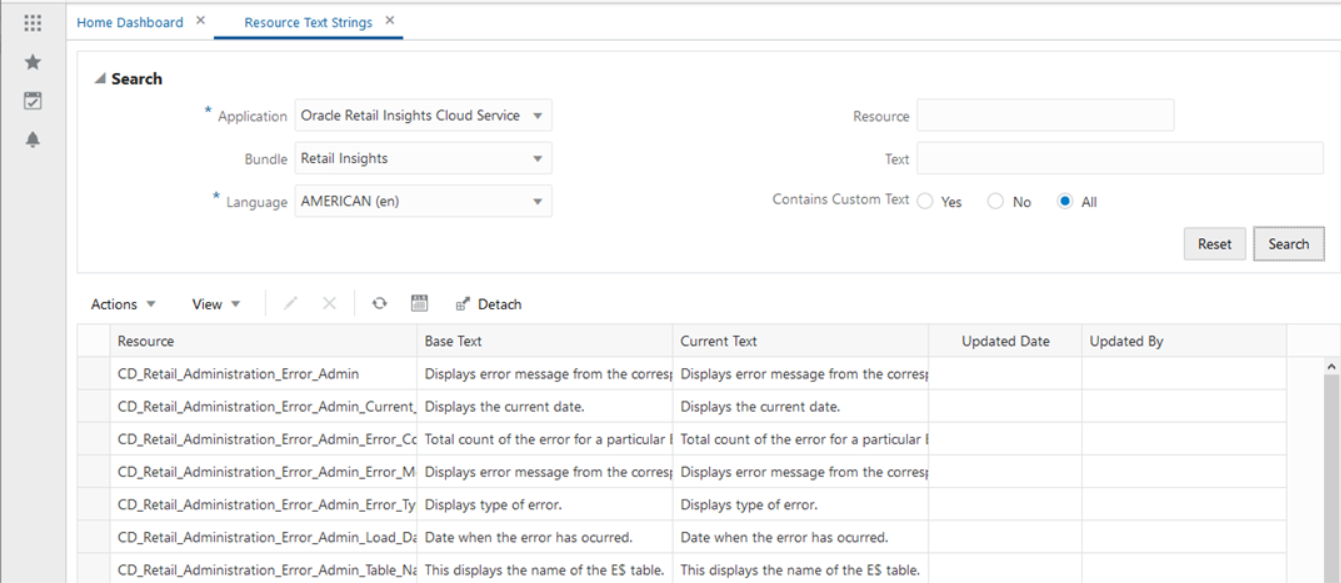
Task: Open Favorites star in sidebar
Action: [x=32, y=62]
